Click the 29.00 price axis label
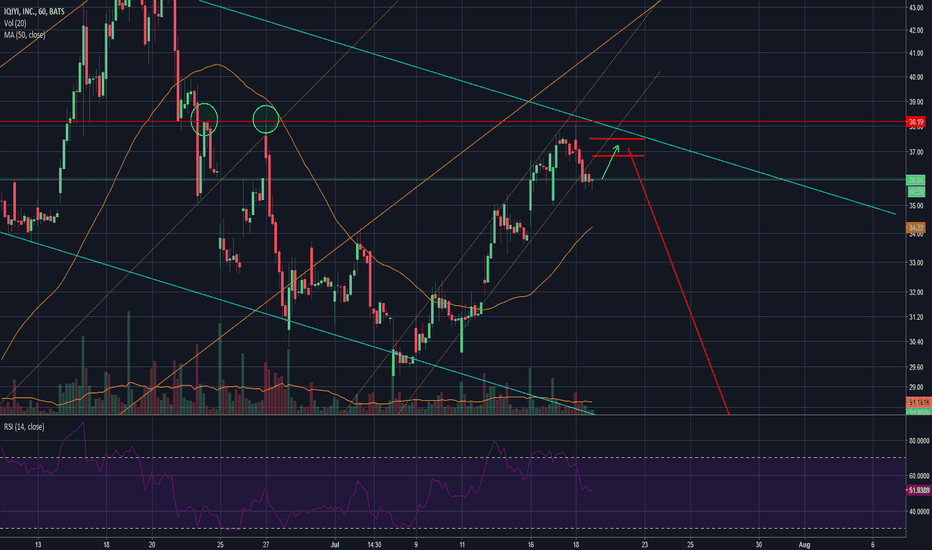932x550 pixels. (915, 388)
